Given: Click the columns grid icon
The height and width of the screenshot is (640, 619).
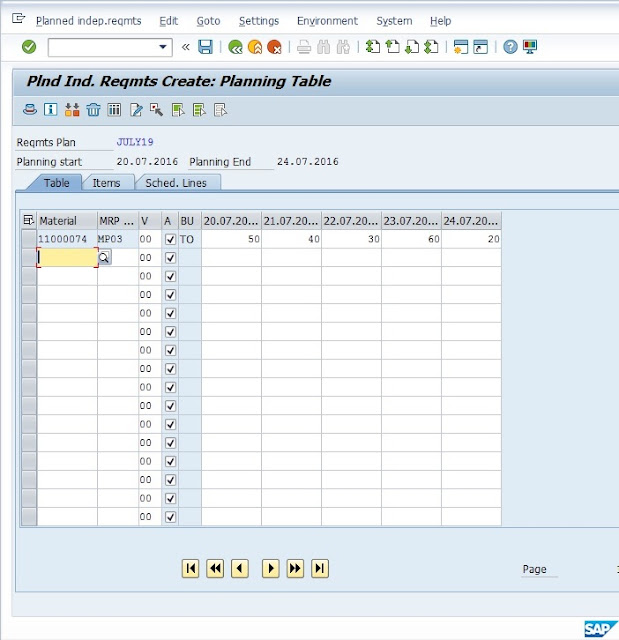Looking at the screenshot, I should (114, 110).
